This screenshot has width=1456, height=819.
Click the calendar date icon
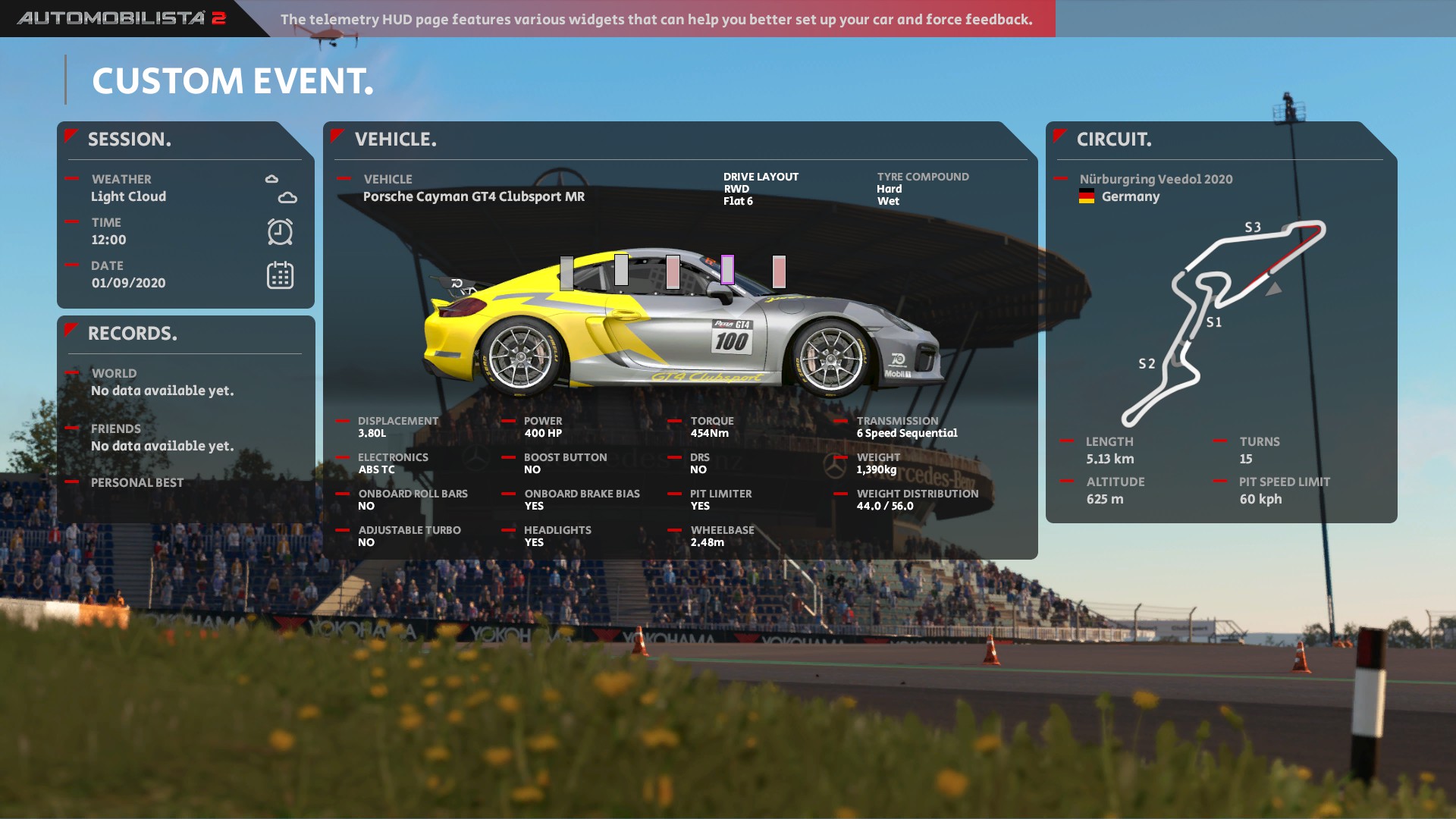[280, 275]
